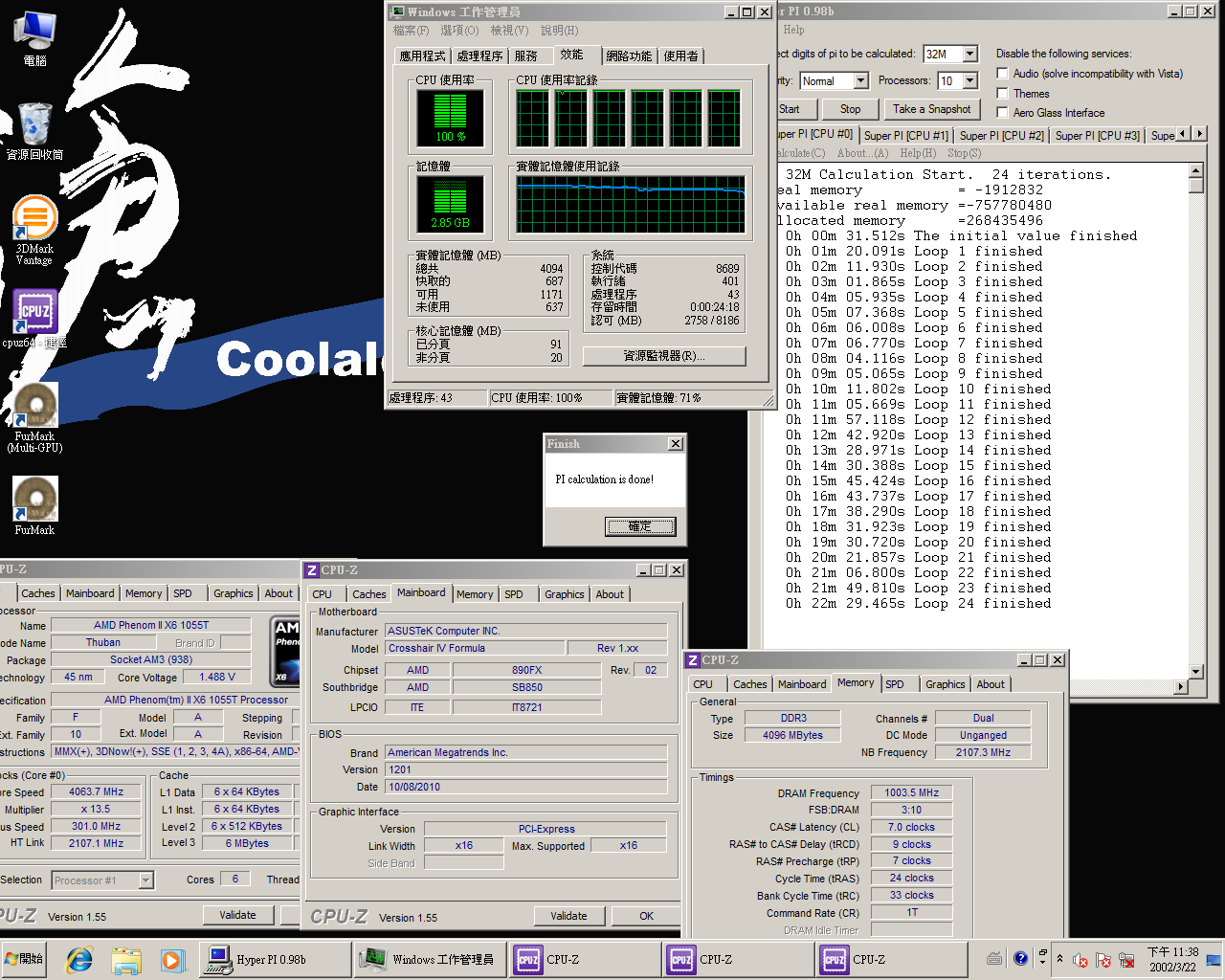Click the network status tray icon
The image size is (1225, 980).
(x=1126, y=959)
